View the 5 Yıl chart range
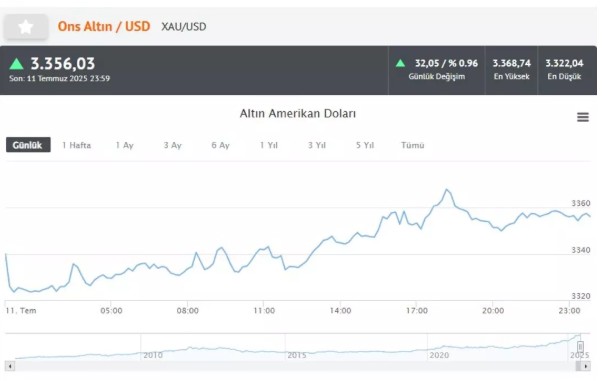The width and height of the screenshot is (603, 381). [x=365, y=145]
